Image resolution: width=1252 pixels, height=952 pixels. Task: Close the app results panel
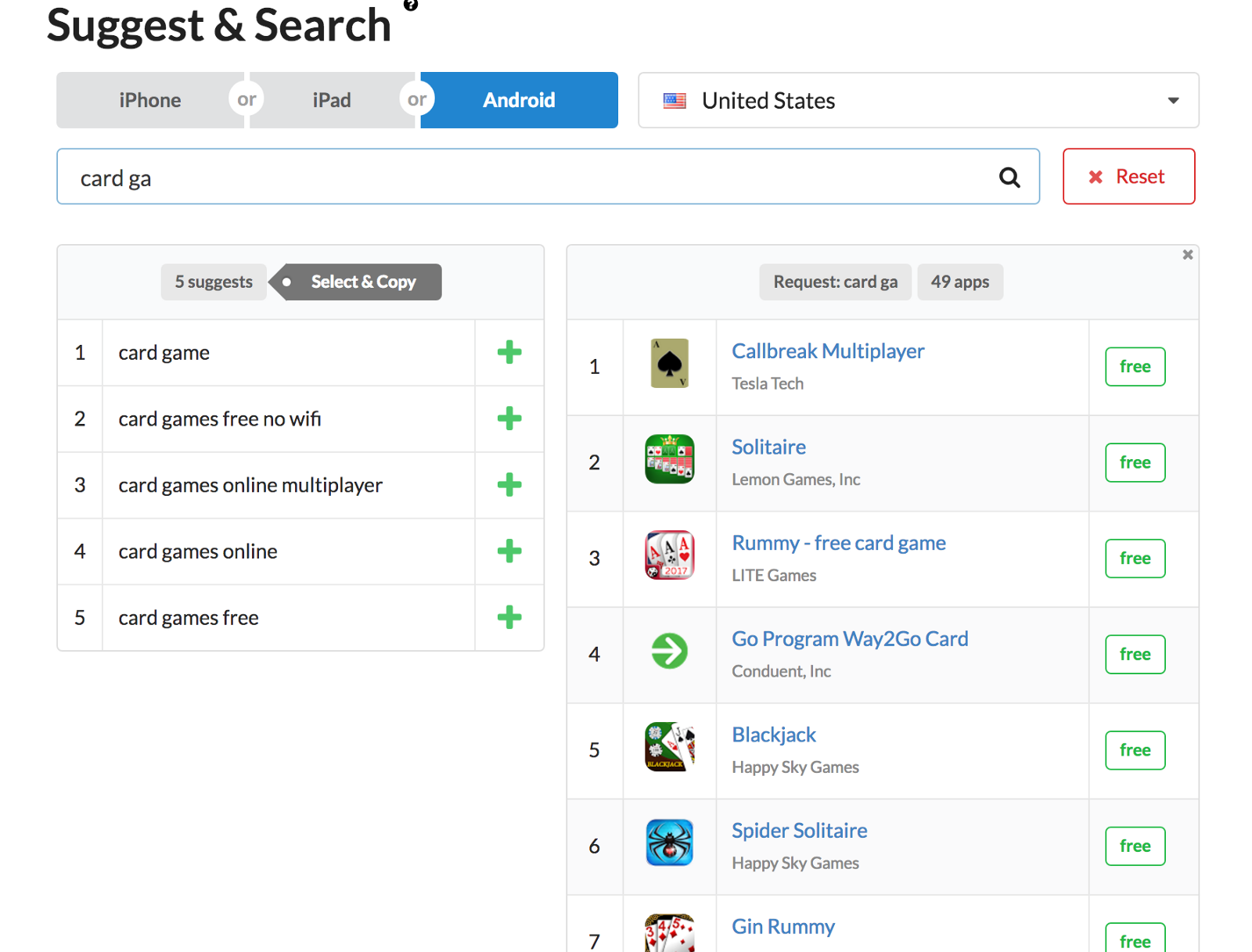[1187, 254]
